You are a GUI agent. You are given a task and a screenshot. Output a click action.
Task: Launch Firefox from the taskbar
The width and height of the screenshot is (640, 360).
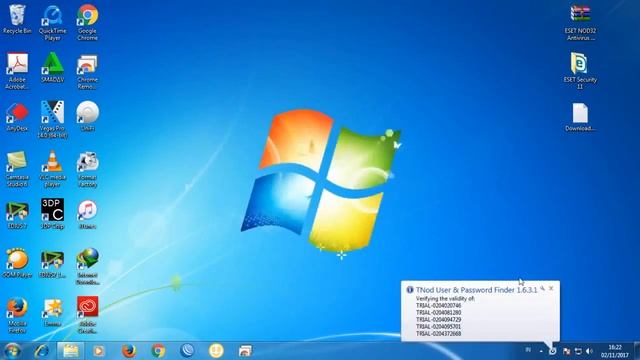129,351
